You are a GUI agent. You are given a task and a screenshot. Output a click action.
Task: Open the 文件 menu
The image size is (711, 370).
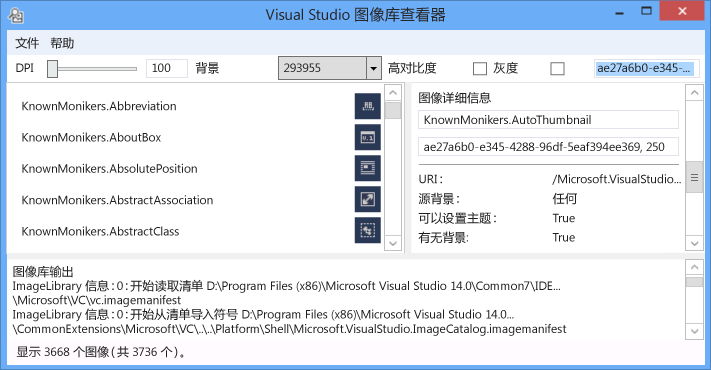pyautogui.click(x=27, y=43)
